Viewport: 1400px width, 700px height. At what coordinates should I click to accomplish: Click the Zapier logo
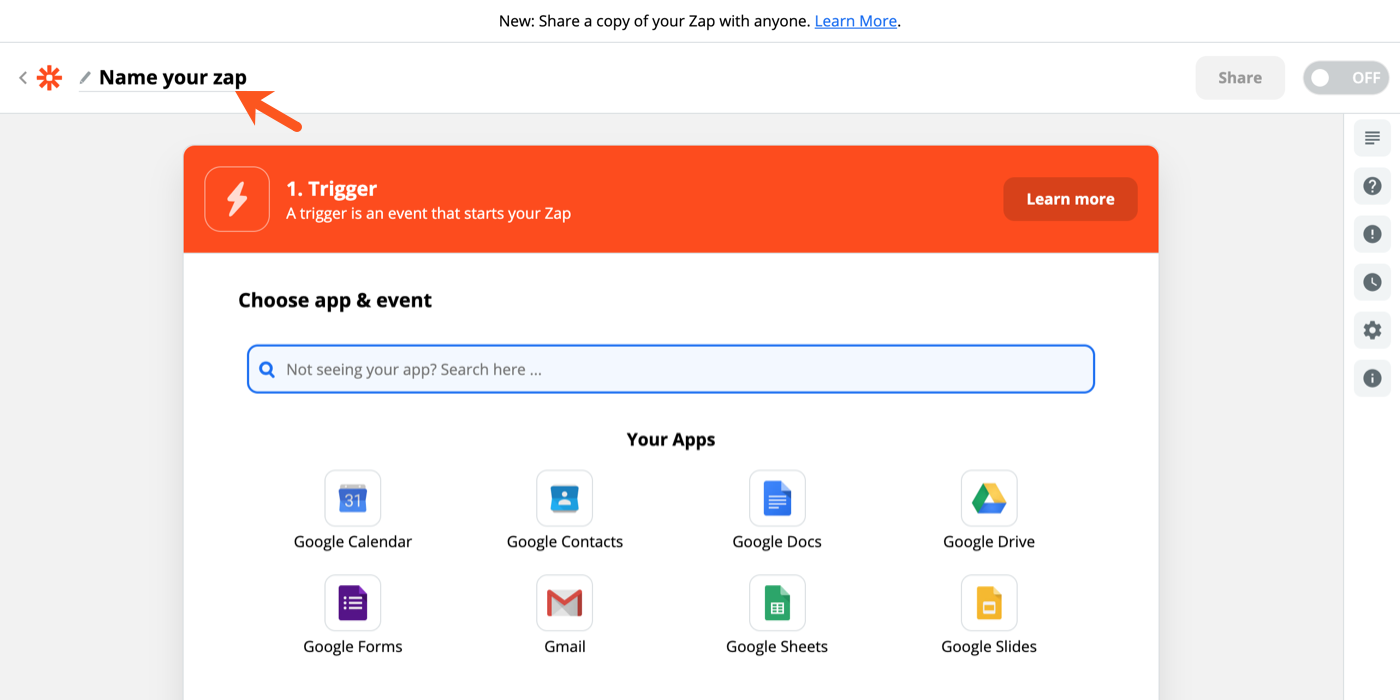point(49,77)
